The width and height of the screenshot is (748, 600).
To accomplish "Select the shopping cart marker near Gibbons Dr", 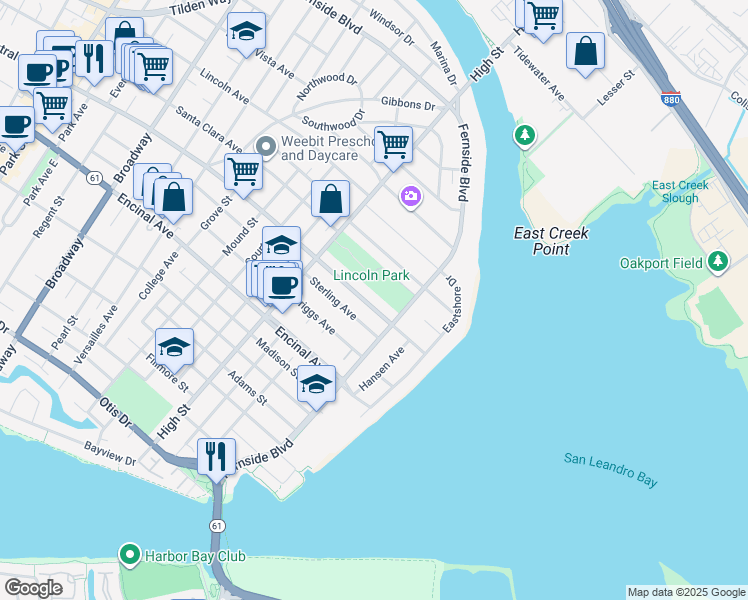I will click(393, 144).
